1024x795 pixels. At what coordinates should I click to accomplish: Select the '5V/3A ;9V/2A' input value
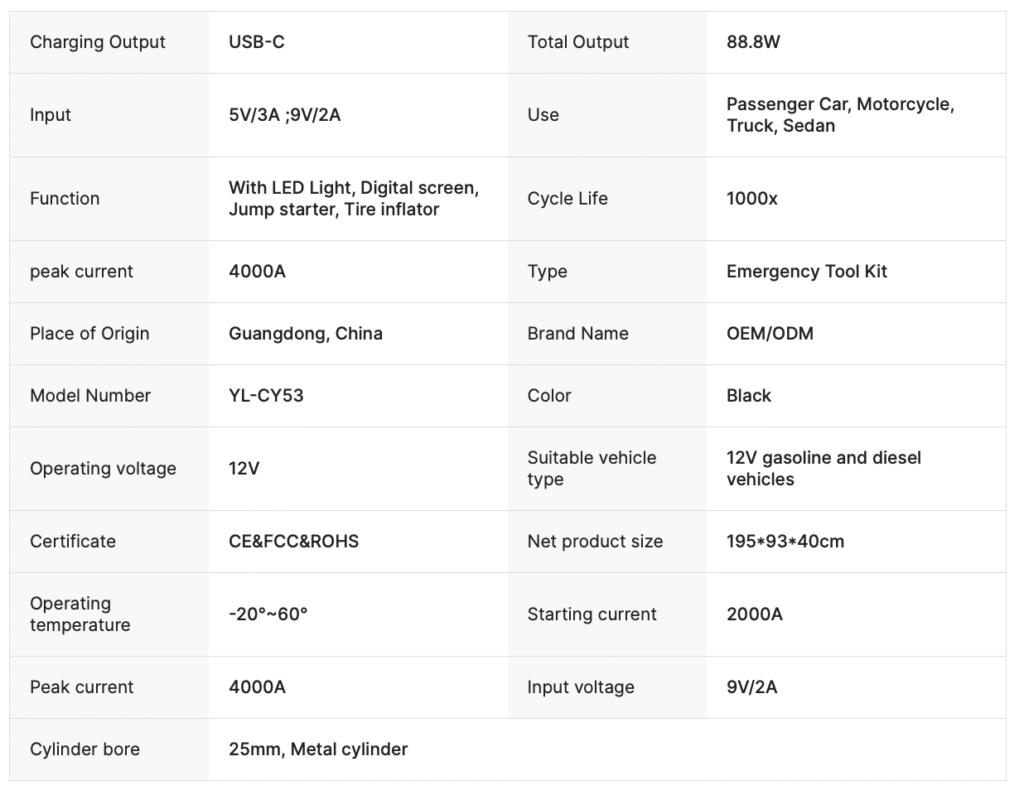284,115
